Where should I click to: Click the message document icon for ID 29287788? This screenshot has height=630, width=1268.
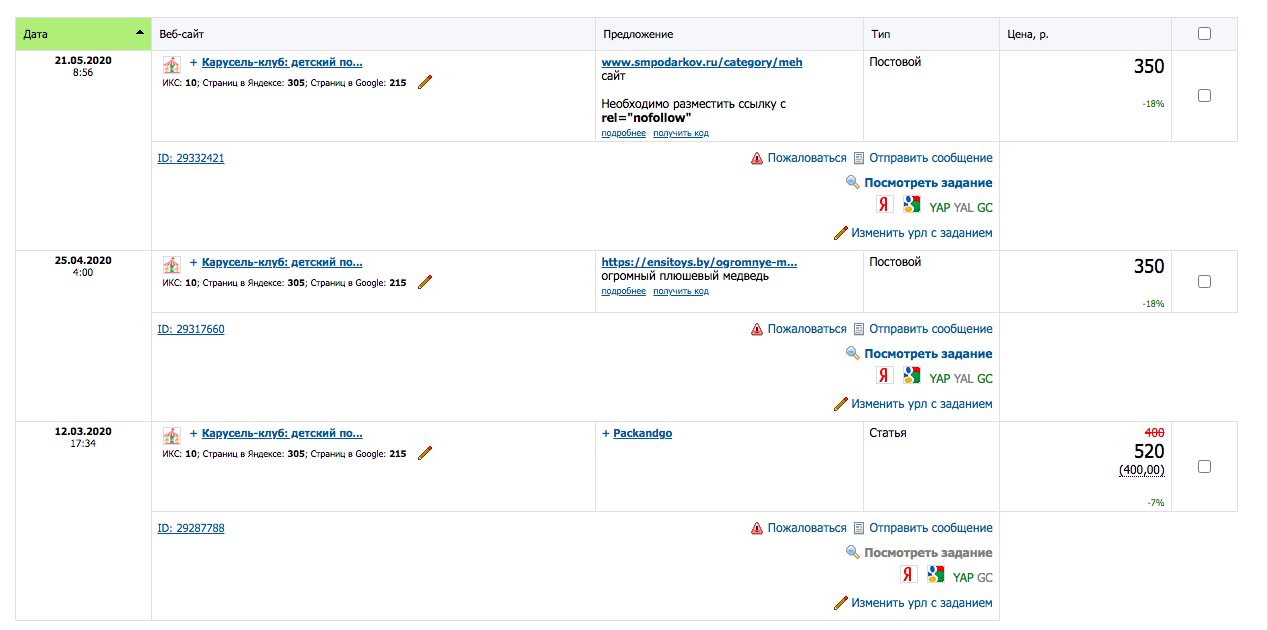point(858,528)
